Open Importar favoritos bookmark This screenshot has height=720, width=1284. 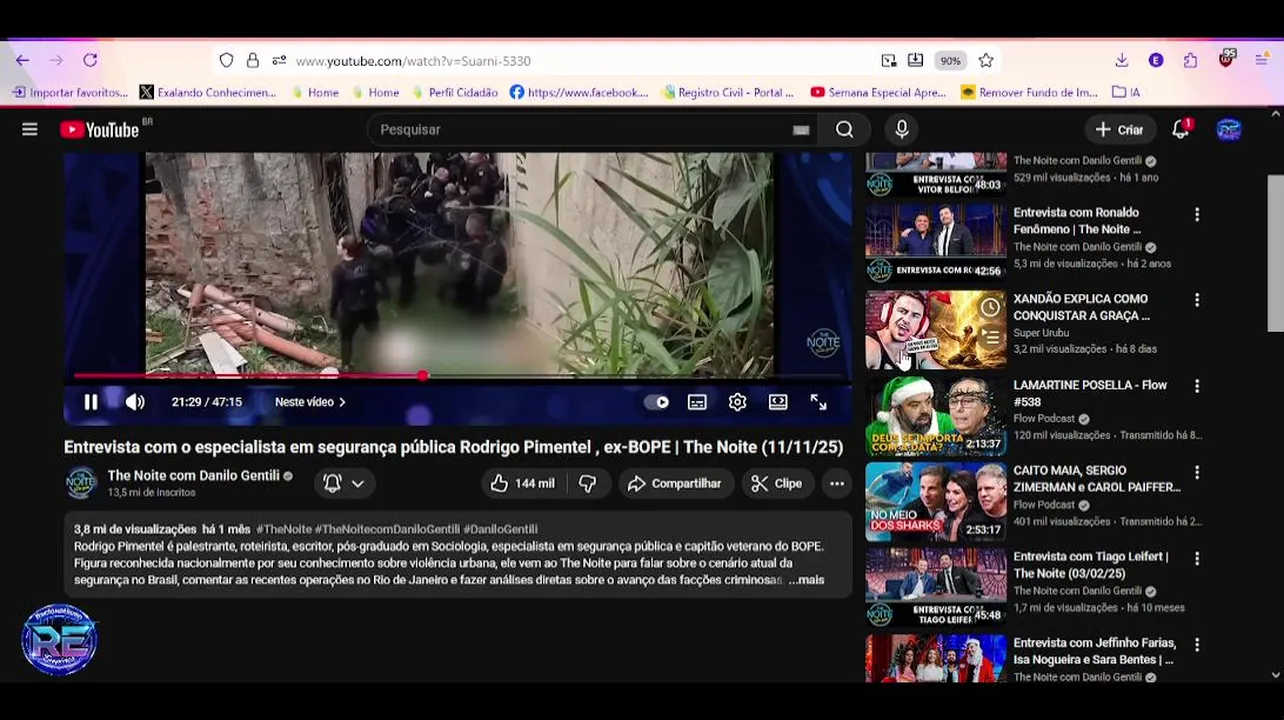70,92
